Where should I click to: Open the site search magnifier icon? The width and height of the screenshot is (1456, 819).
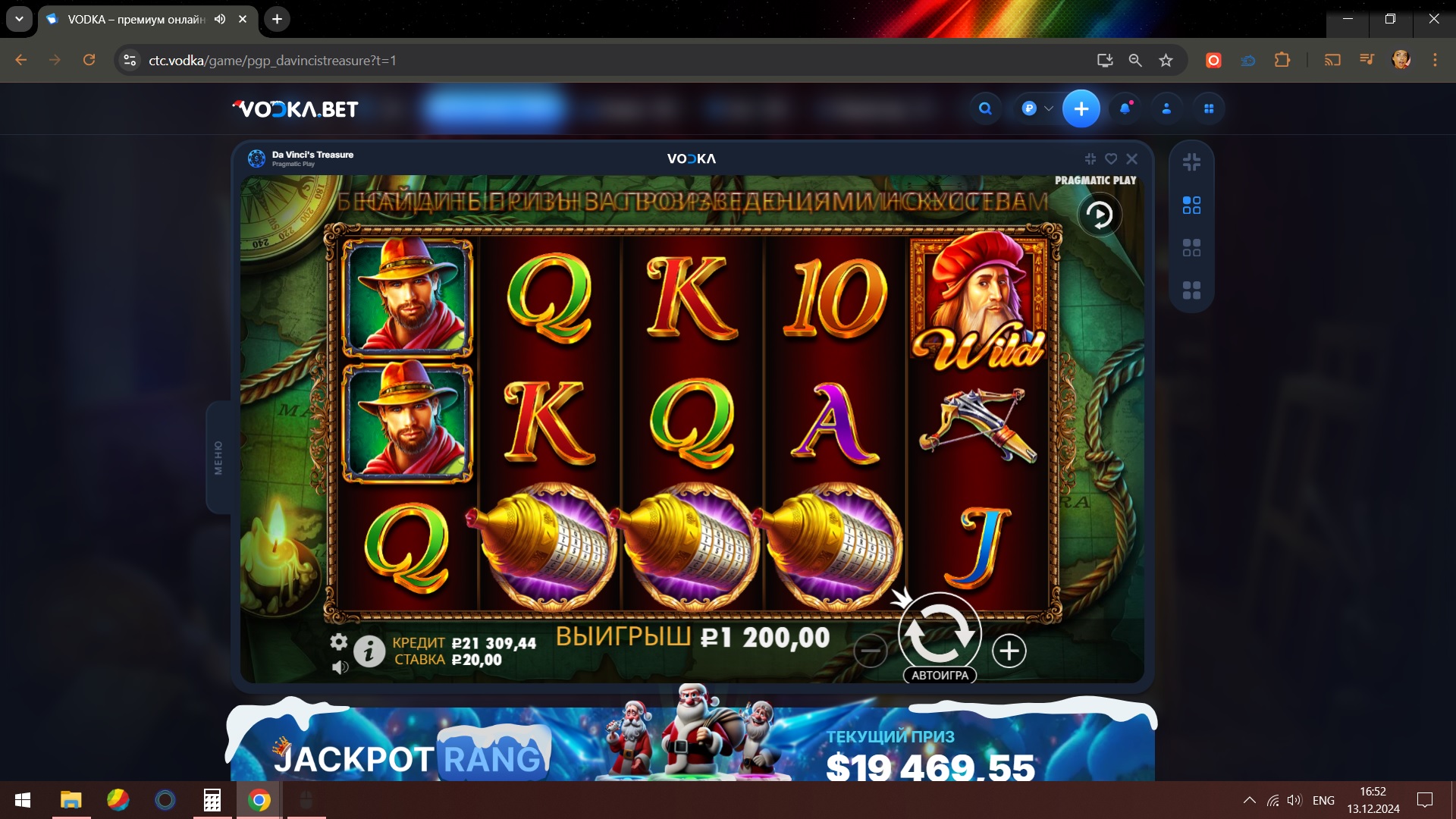[x=985, y=108]
